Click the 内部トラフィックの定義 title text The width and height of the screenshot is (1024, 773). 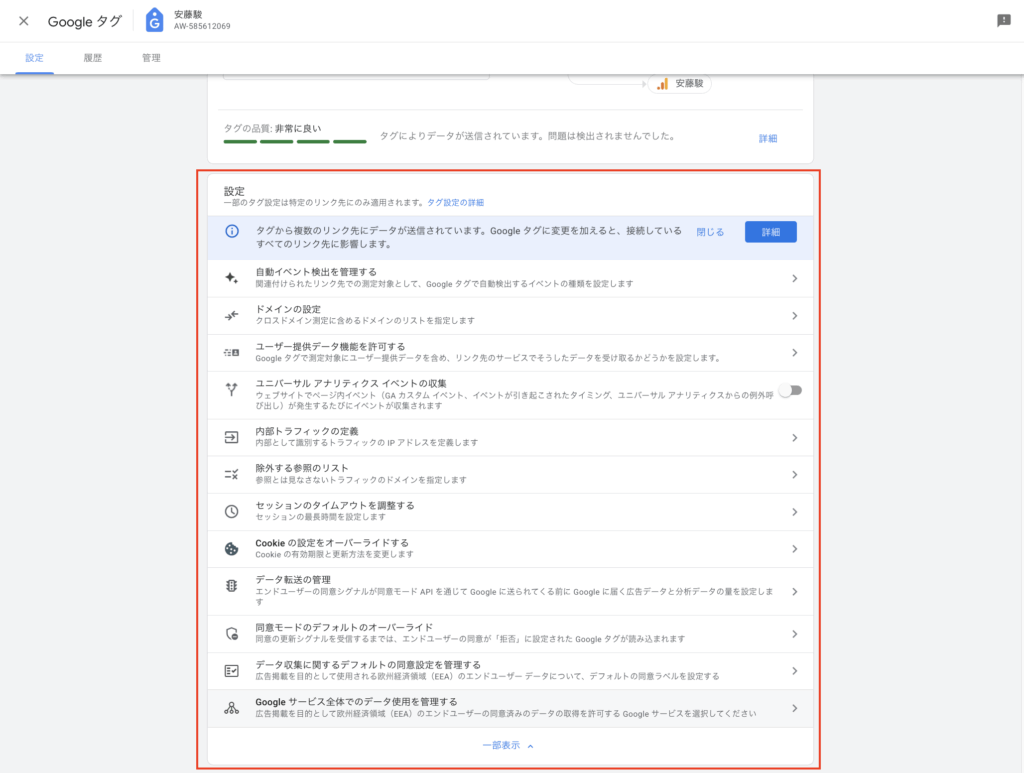(x=307, y=431)
